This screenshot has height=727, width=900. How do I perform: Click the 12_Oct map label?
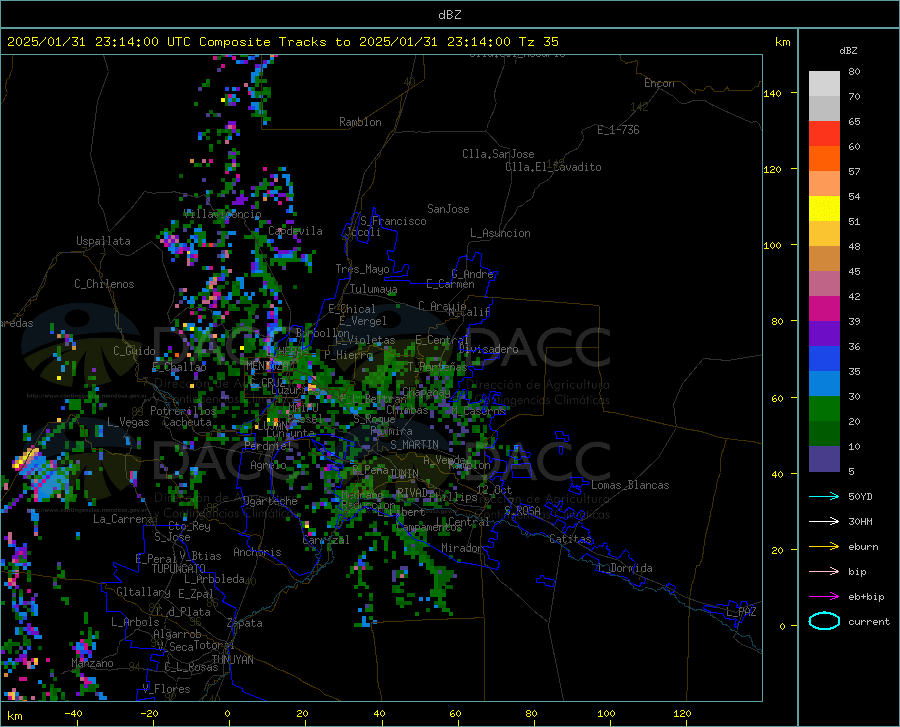click(x=494, y=489)
